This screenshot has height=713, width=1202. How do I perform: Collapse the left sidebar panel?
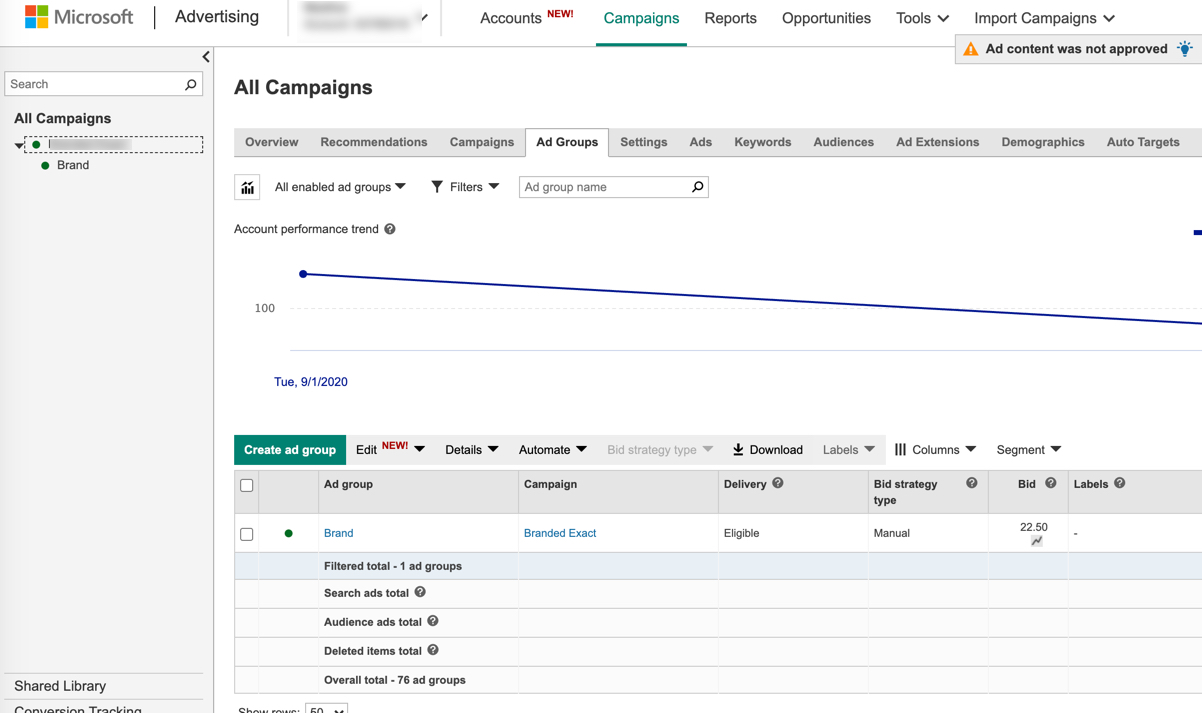point(206,57)
